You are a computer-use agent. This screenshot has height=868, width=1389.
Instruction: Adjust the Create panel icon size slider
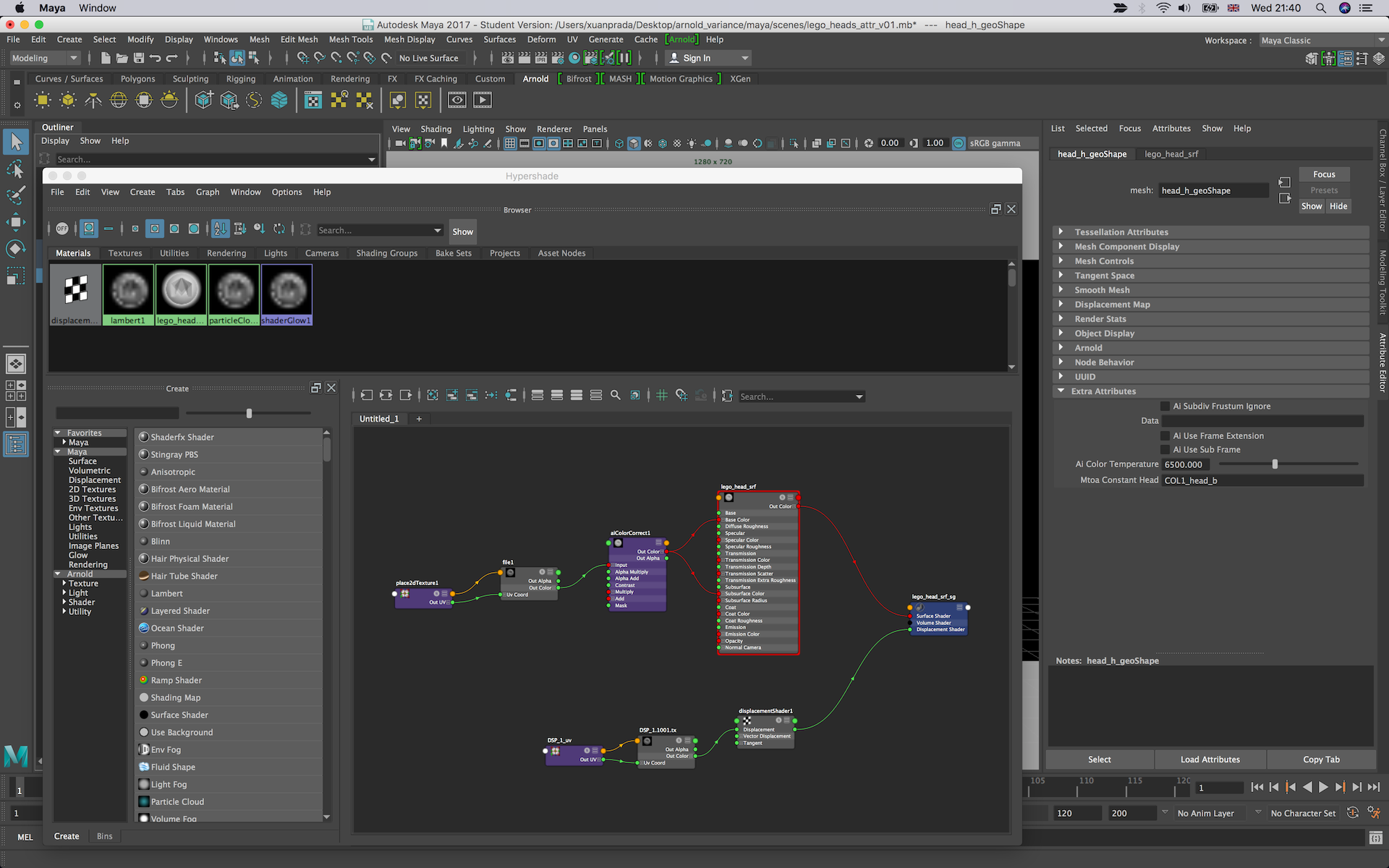click(249, 413)
